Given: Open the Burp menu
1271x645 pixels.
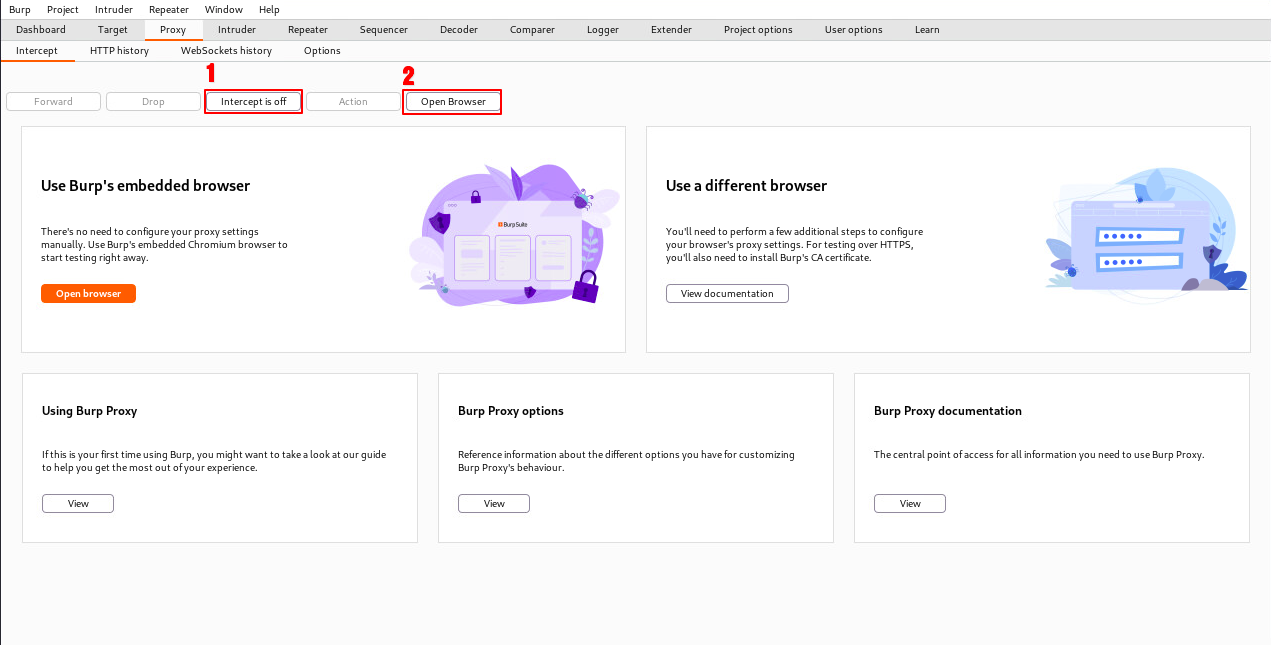Looking at the screenshot, I should pos(19,9).
